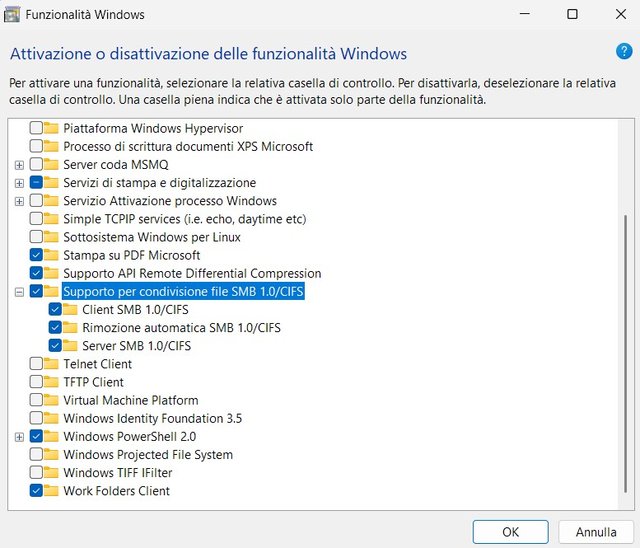The width and height of the screenshot is (640, 548).
Task: Expand the Windows PowerShell 2.0 node
Action: pos(19,437)
